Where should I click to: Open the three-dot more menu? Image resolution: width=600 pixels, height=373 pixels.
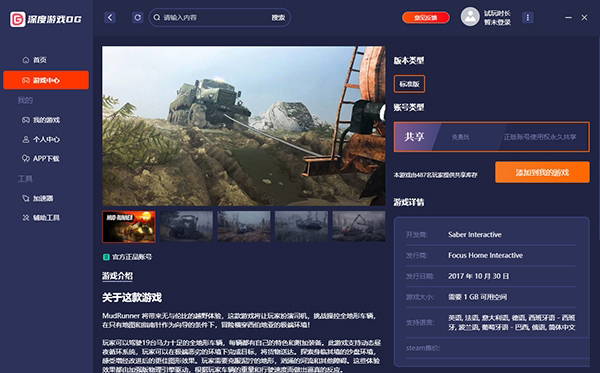(x=528, y=18)
